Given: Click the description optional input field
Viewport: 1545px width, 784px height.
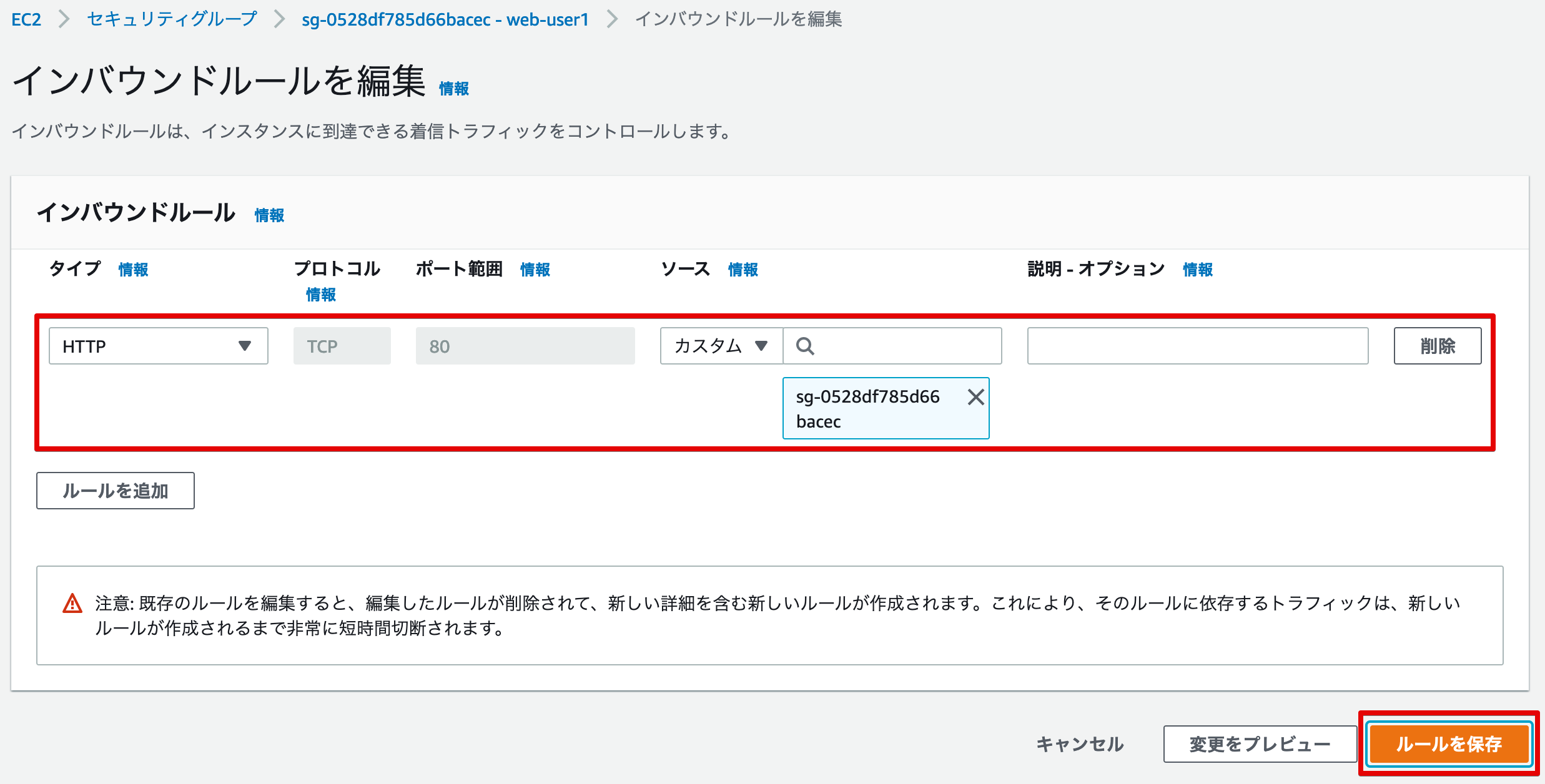Looking at the screenshot, I should (1198, 346).
